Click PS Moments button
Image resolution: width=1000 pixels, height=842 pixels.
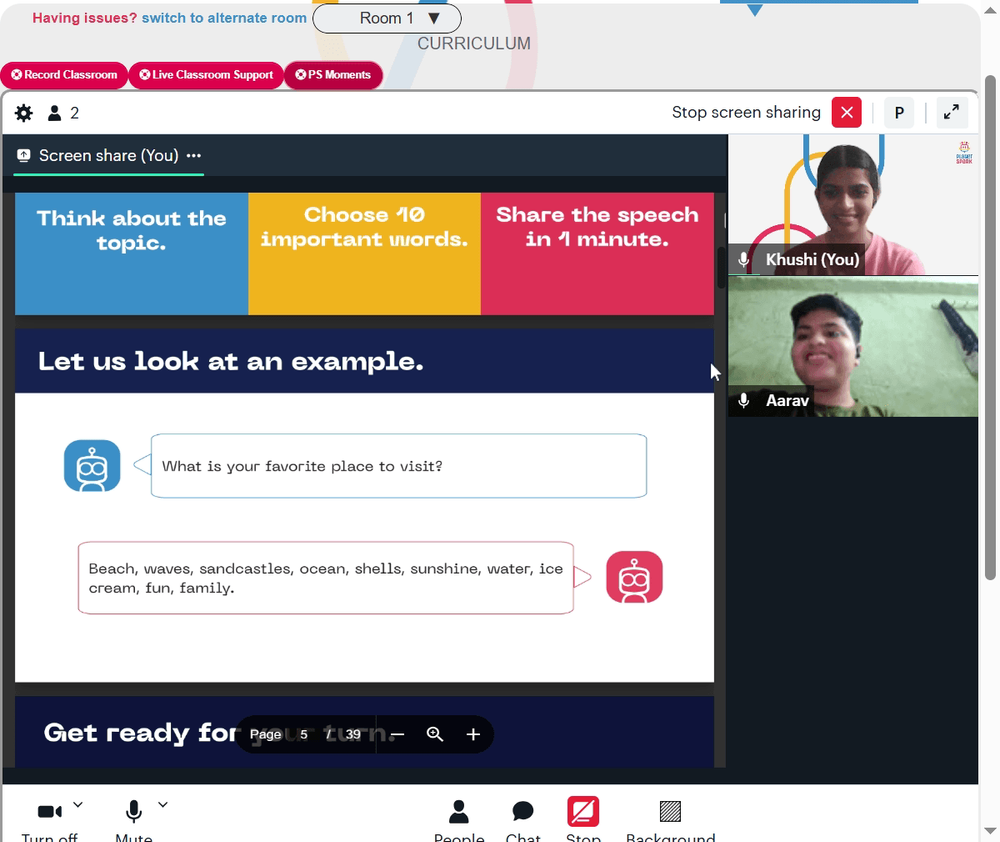coord(333,75)
